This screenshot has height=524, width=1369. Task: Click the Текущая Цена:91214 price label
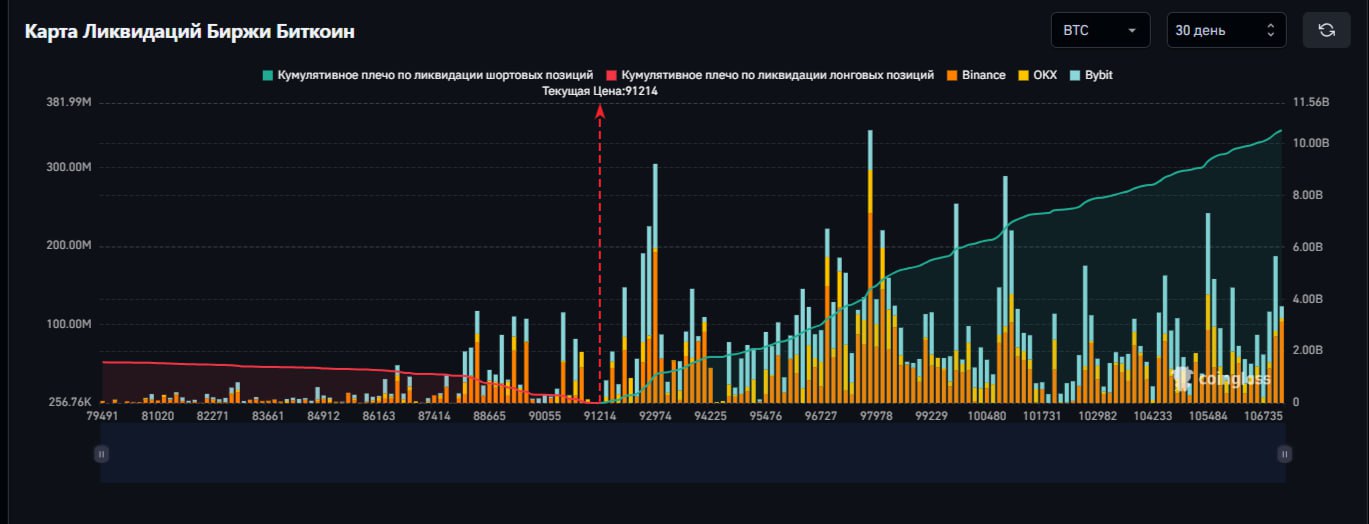pyautogui.click(x=600, y=91)
